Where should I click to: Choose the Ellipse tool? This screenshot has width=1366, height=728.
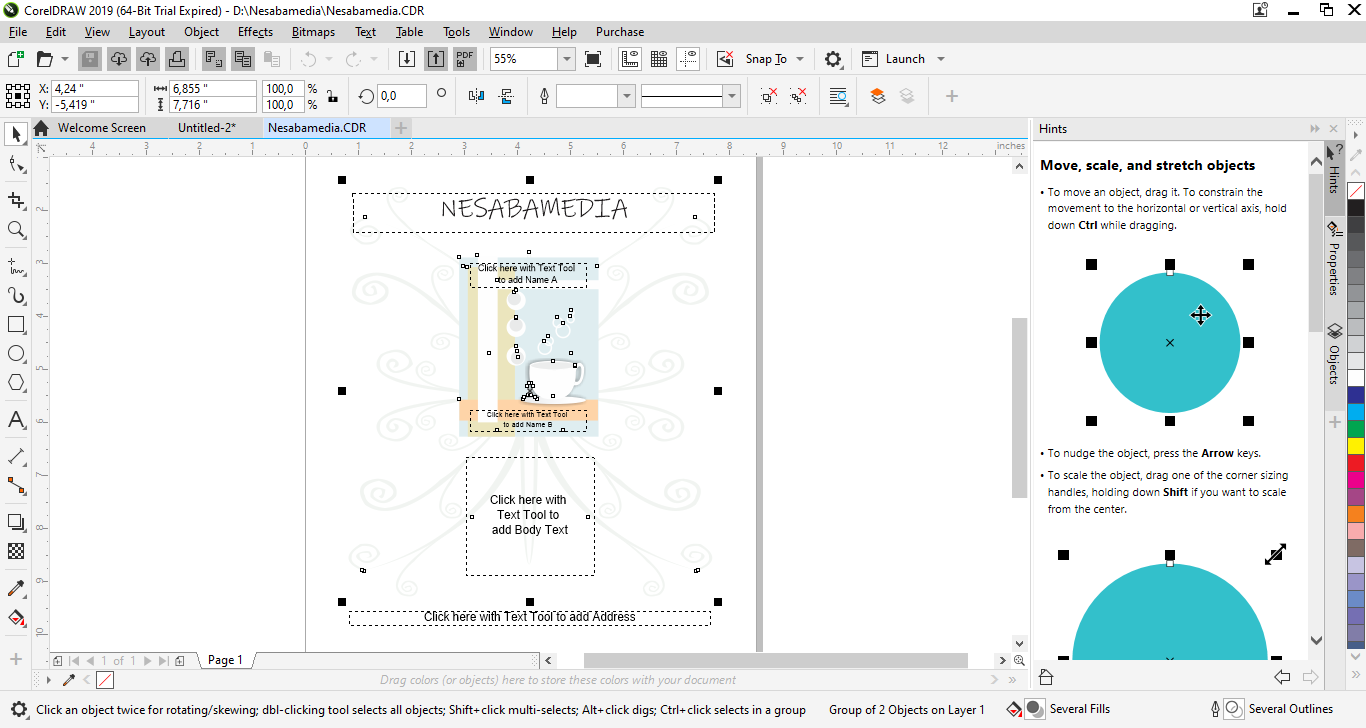[x=16, y=354]
